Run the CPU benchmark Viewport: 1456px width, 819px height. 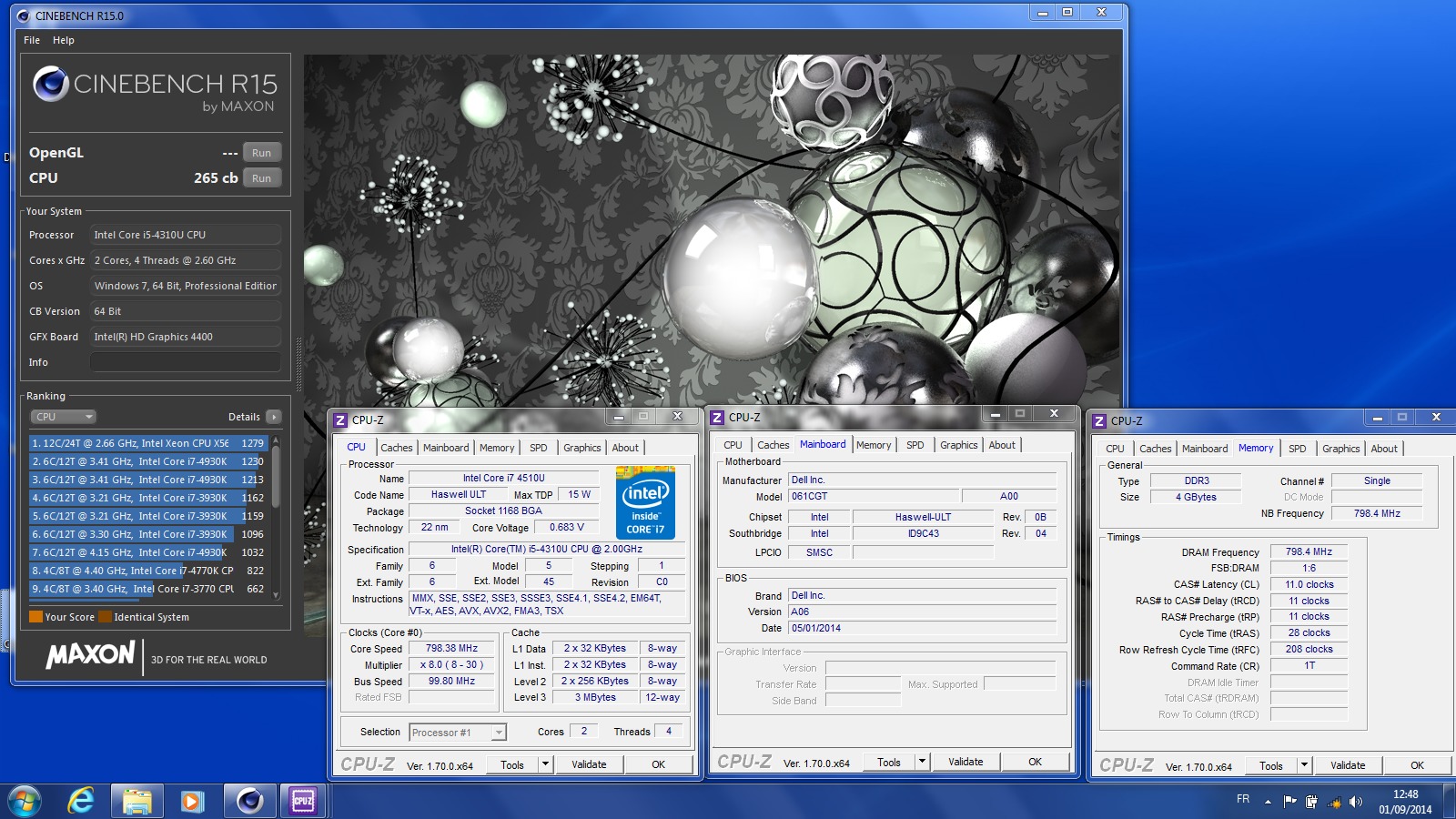point(262,178)
